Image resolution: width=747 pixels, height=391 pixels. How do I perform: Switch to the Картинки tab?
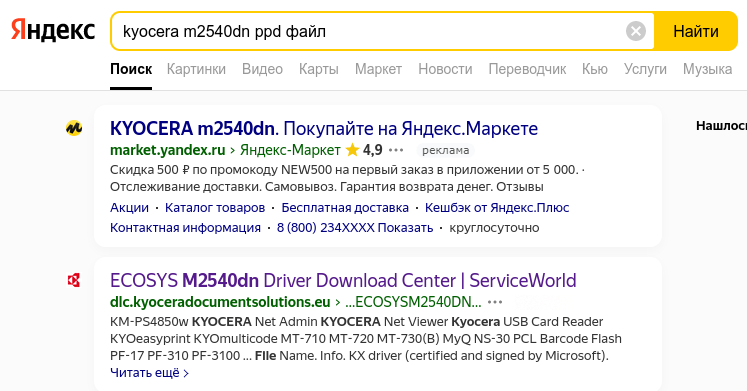click(196, 69)
